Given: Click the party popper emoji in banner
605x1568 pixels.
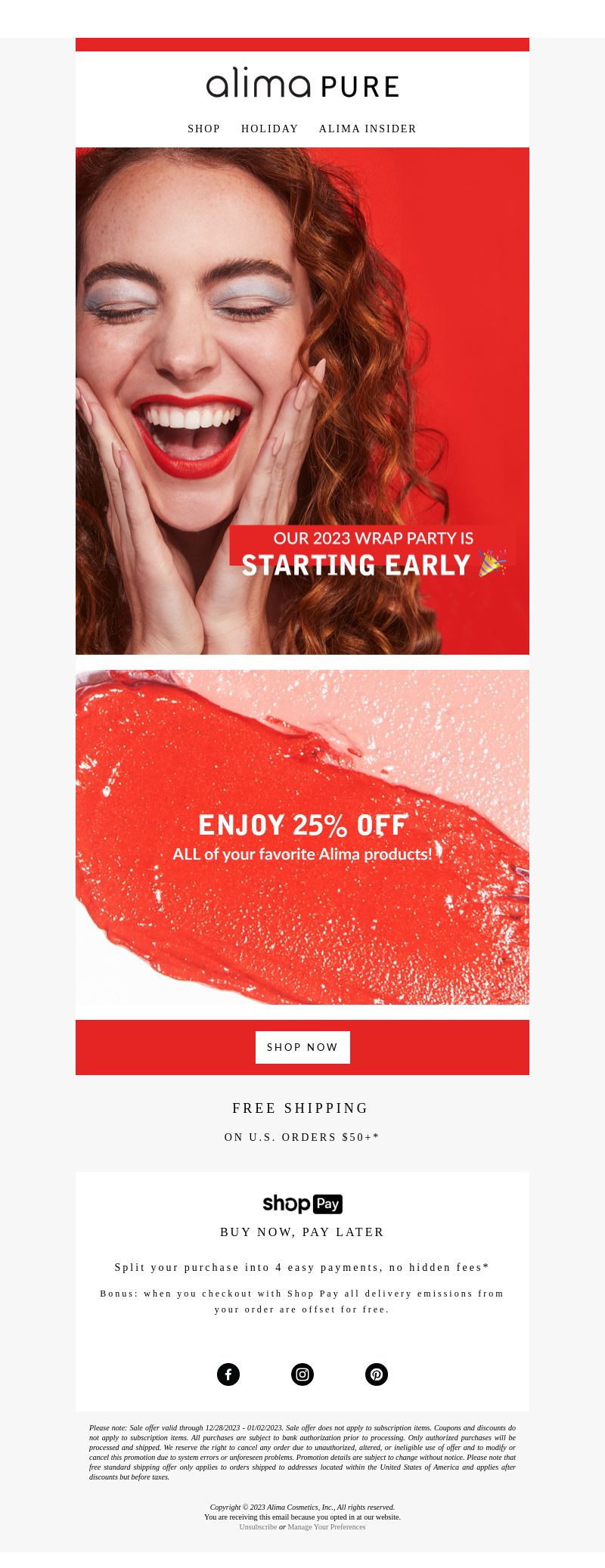Looking at the screenshot, I should coord(492,563).
